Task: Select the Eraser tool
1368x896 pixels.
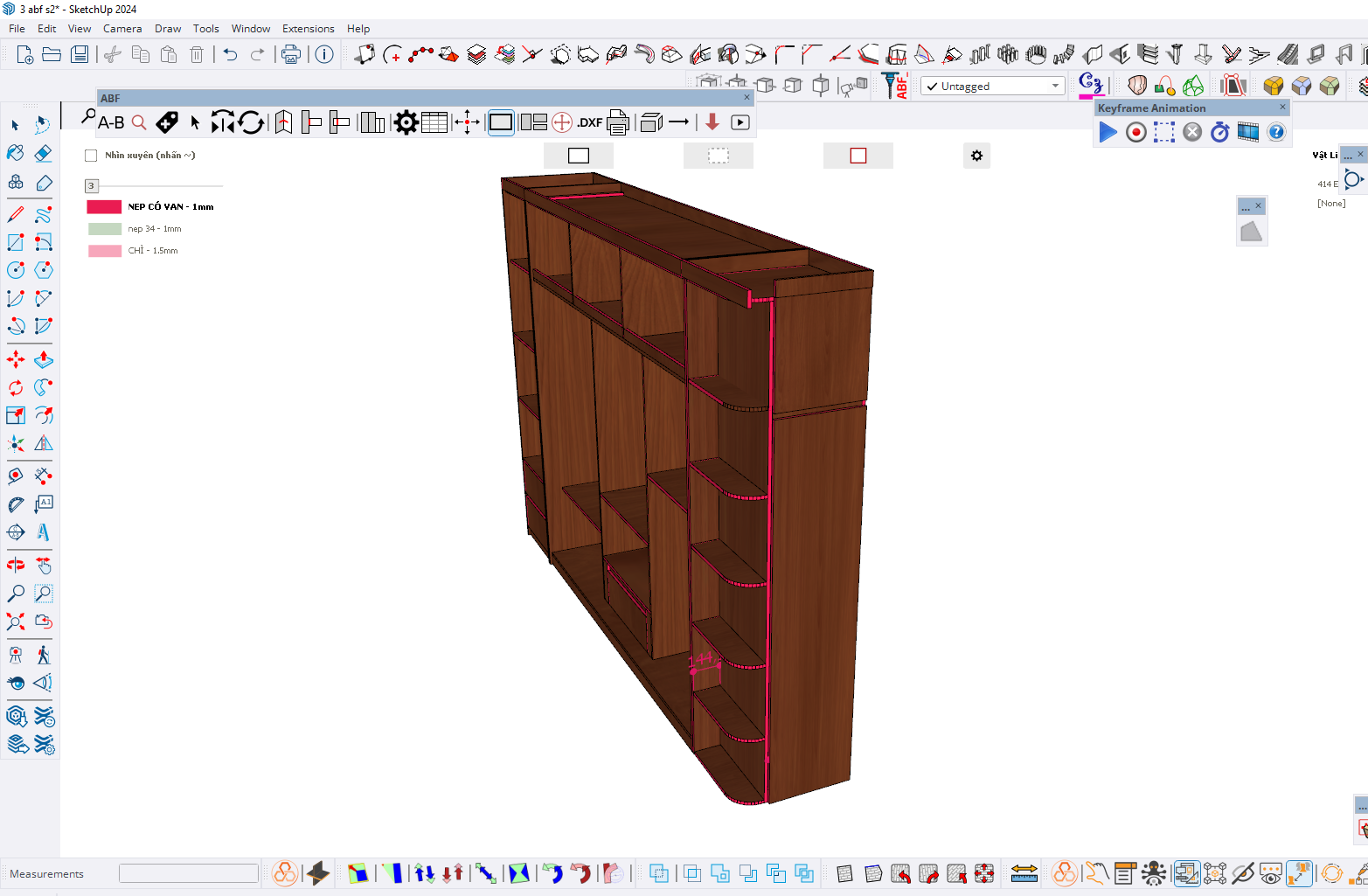Action: pyautogui.click(x=43, y=154)
